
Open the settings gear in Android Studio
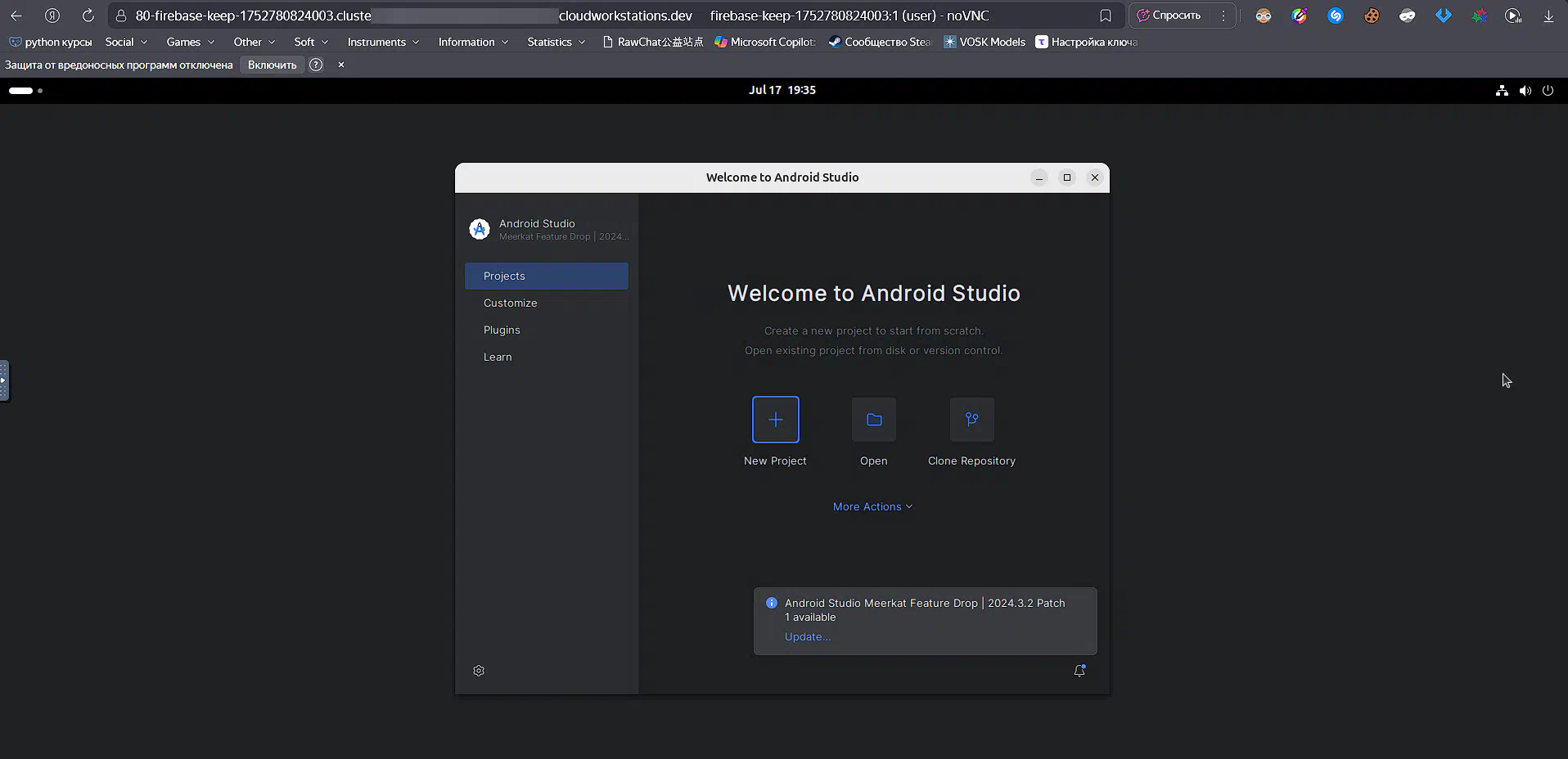click(479, 671)
